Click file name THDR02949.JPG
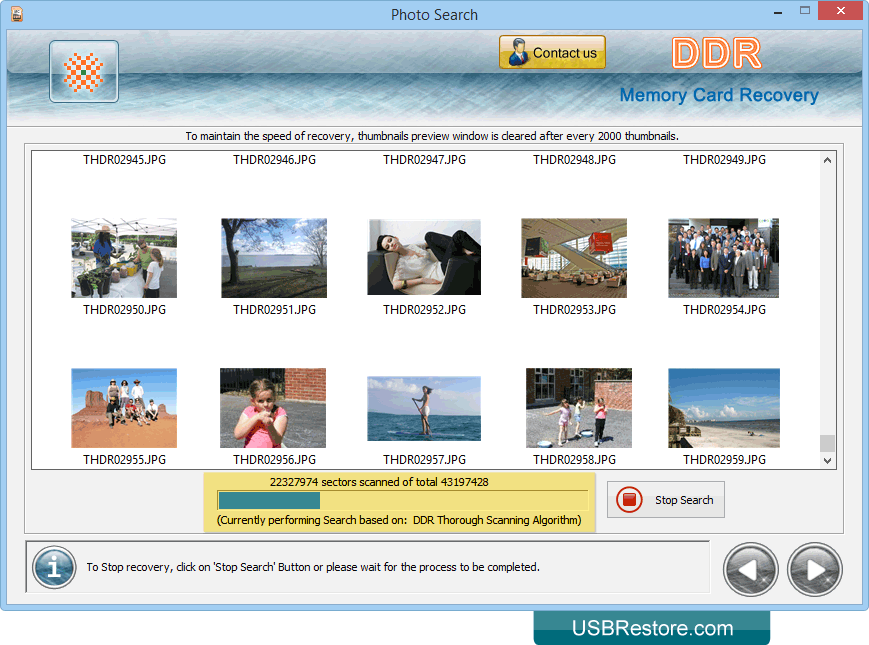The width and height of the screenshot is (869, 645). 724,160
